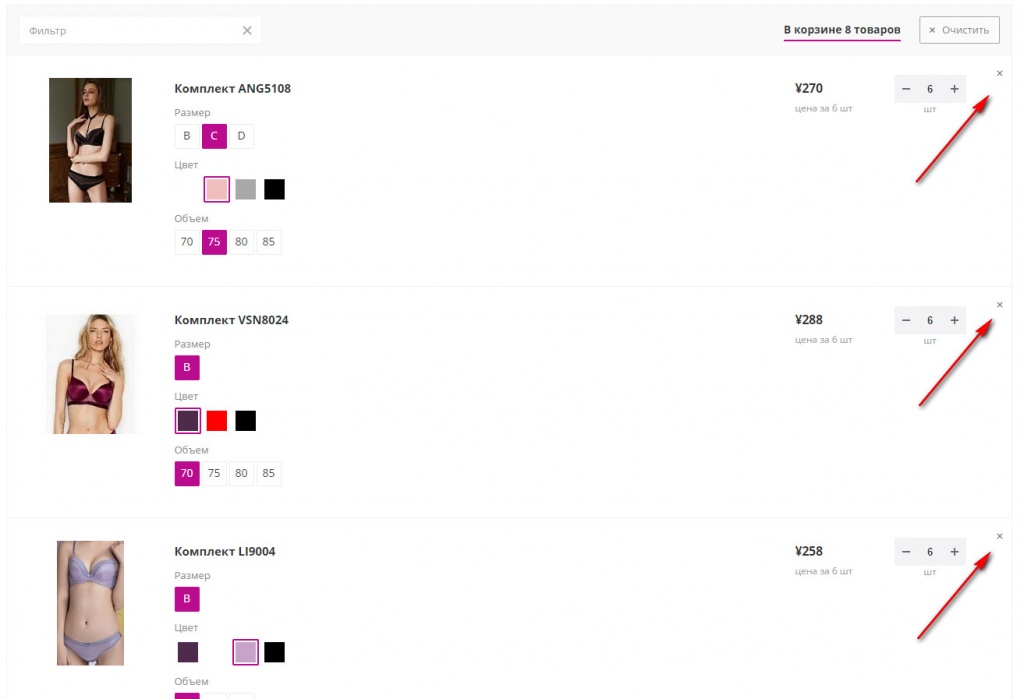The image size is (1024, 699).
Task: Decrease quantity of Комплект LI9004
Action: coord(906,552)
